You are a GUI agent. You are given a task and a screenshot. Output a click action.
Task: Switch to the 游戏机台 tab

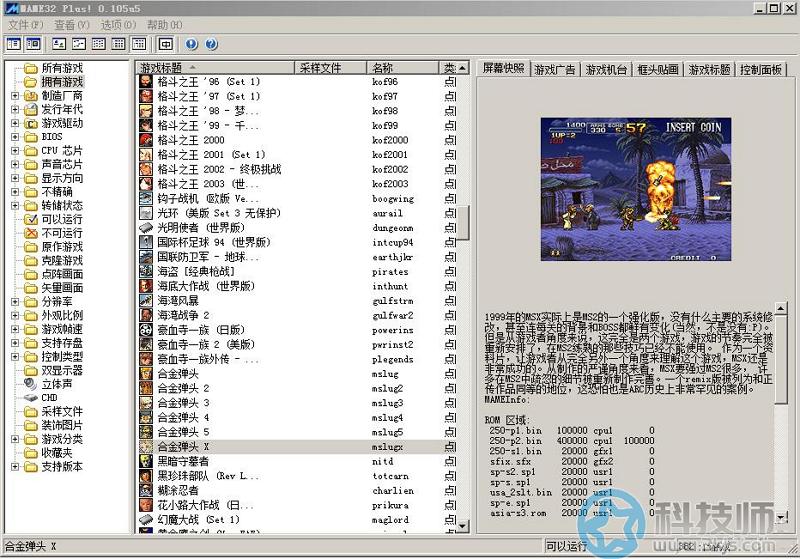point(606,70)
